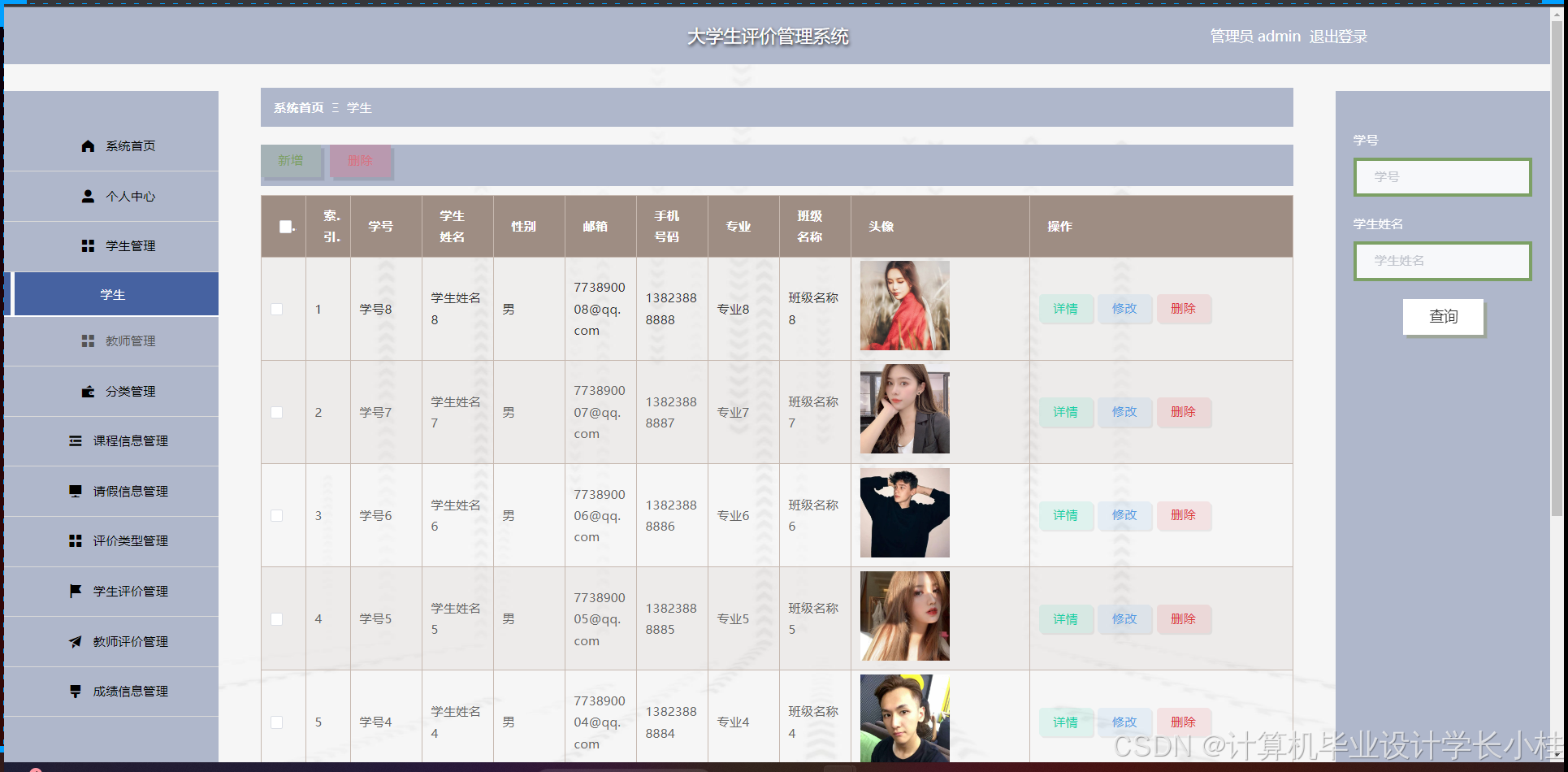Click the avatar photo of 学号8
1568x772 pixels.
point(904,306)
